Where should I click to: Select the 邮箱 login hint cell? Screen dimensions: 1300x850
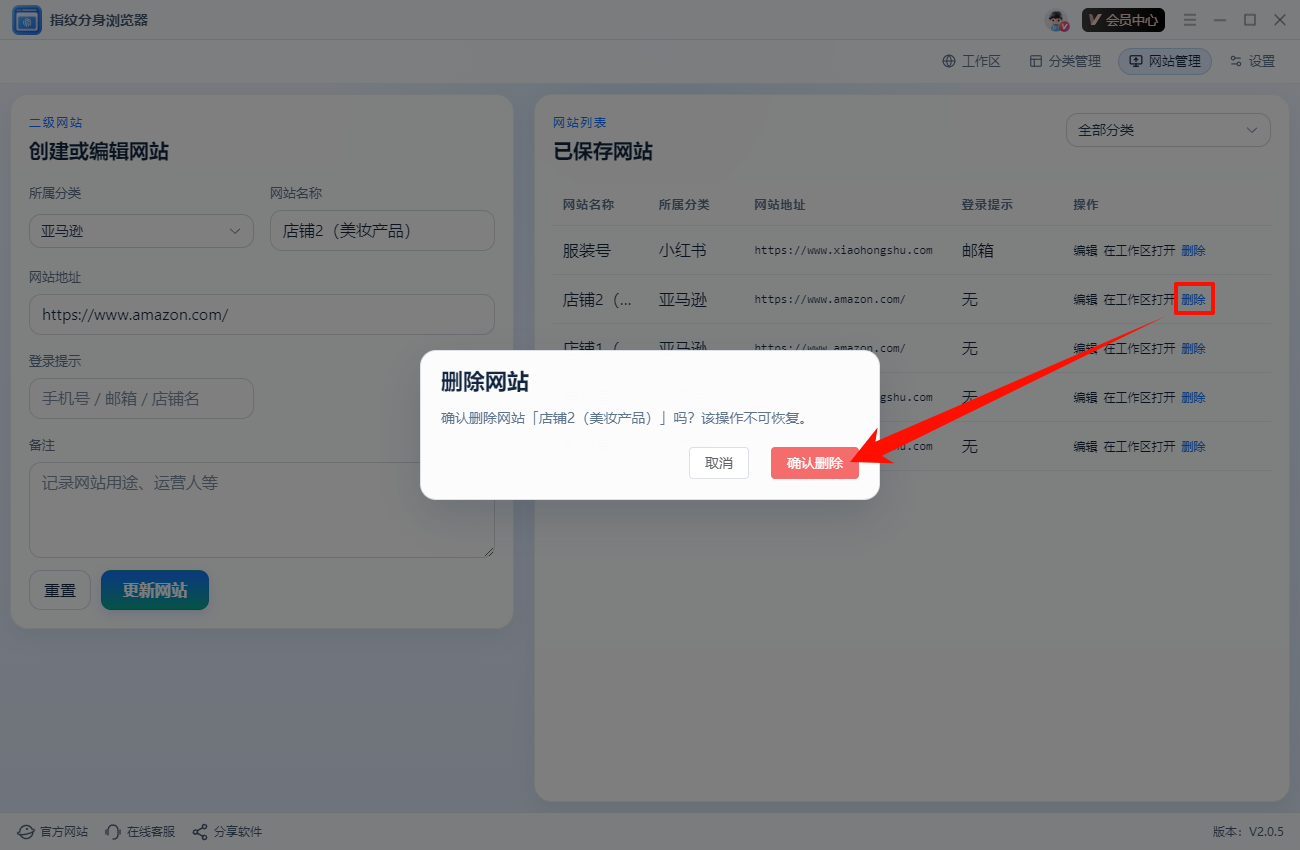pyautogui.click(x=978, y=250)
